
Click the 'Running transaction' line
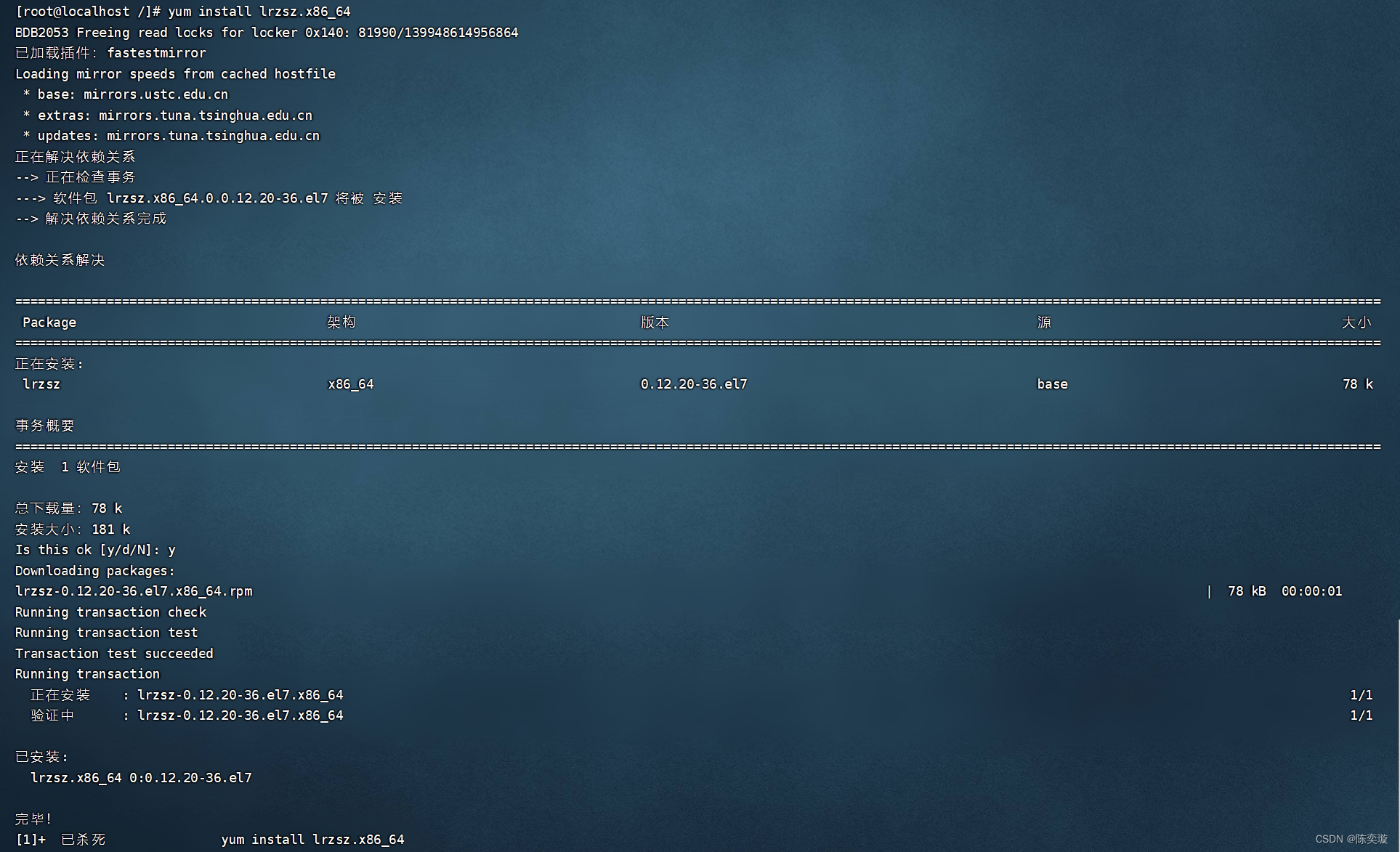(87, 674)
